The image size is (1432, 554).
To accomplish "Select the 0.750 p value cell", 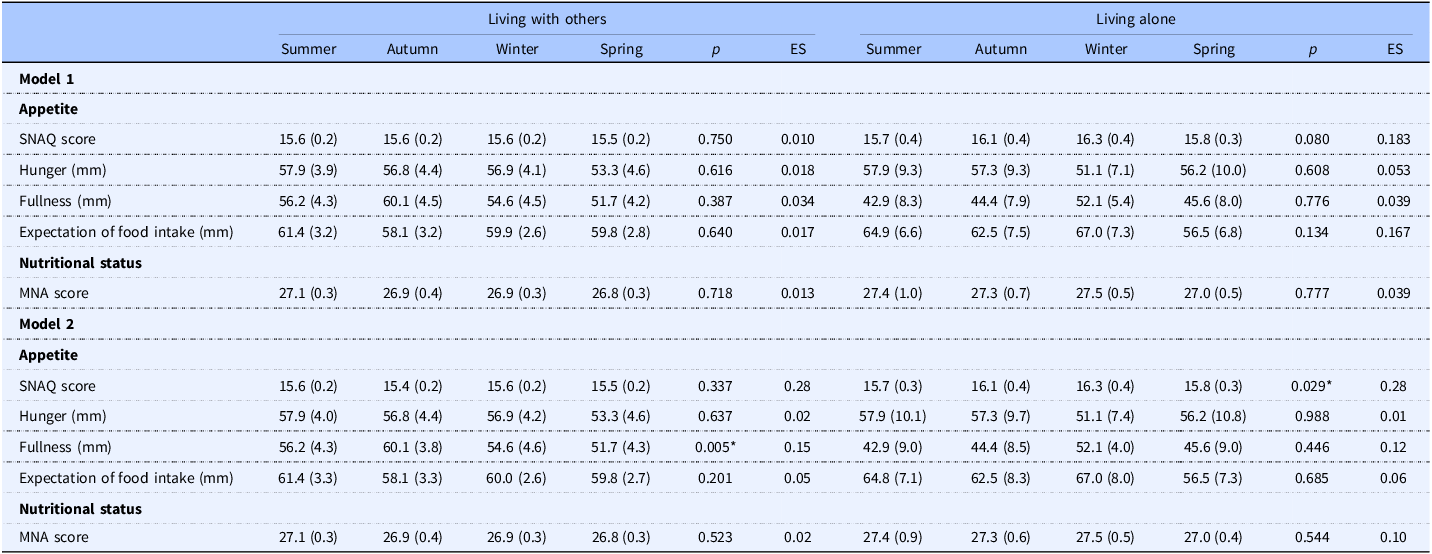I will point(716,140).
